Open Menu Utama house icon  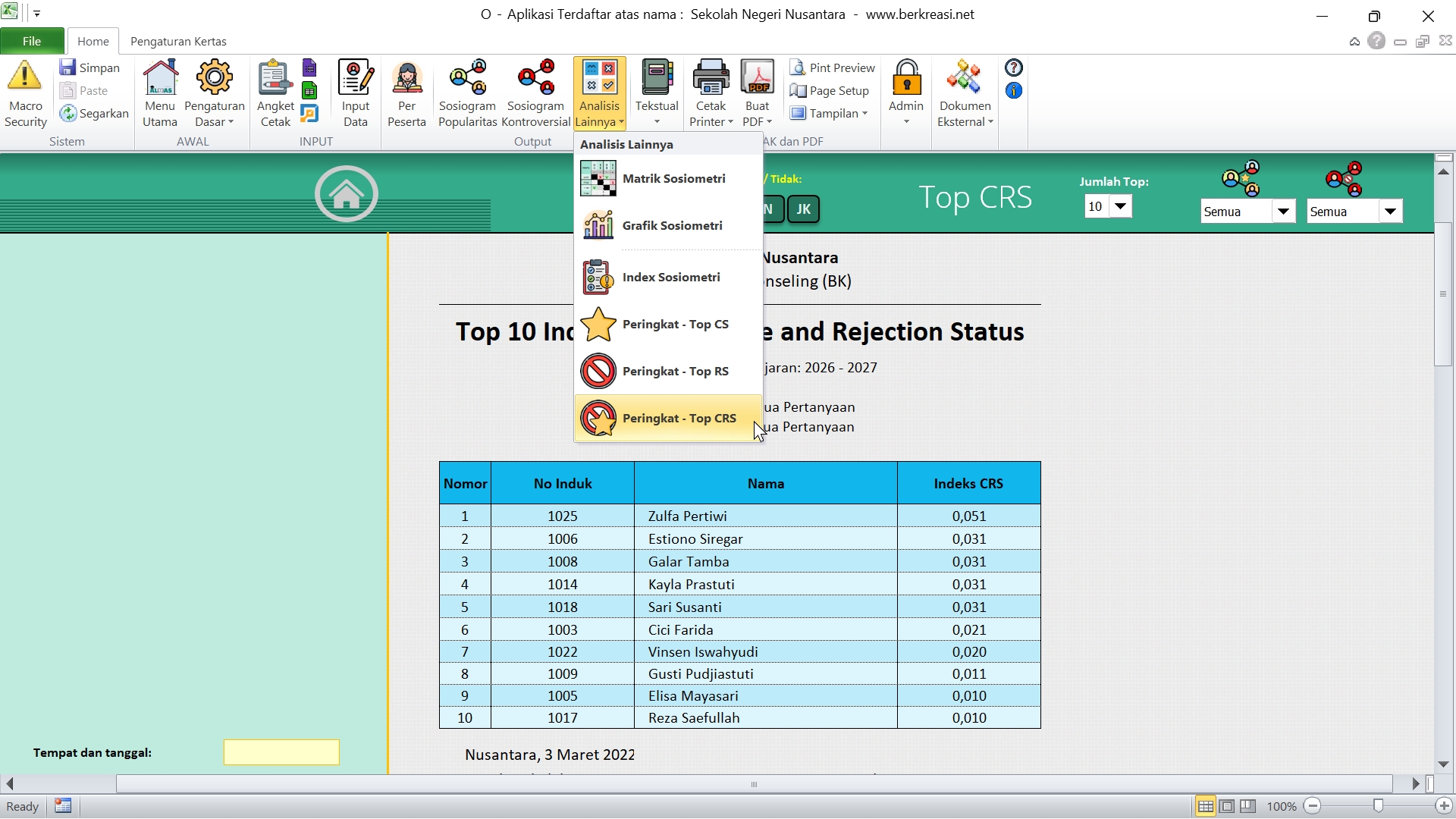click(x=159, y=78)
